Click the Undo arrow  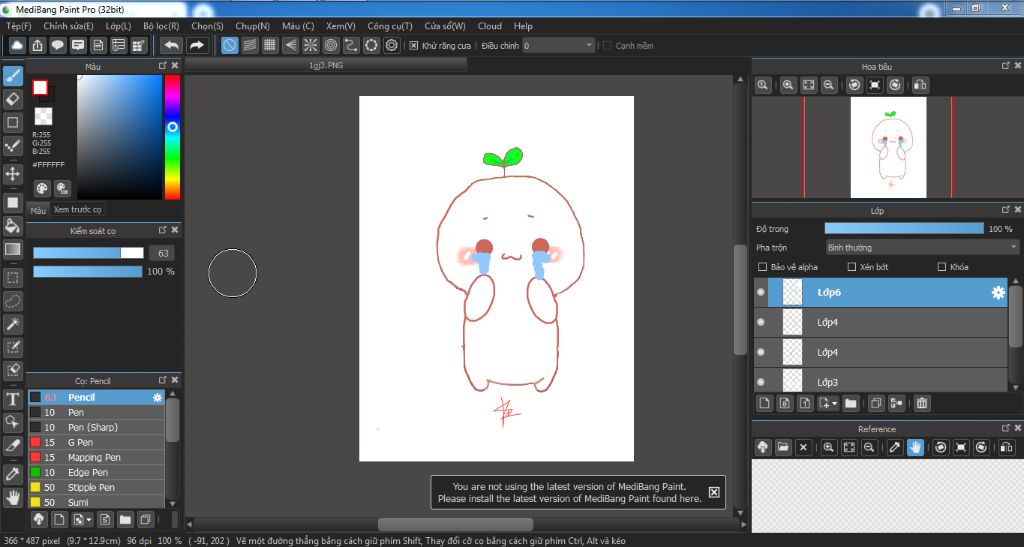(x=172, y=45)
